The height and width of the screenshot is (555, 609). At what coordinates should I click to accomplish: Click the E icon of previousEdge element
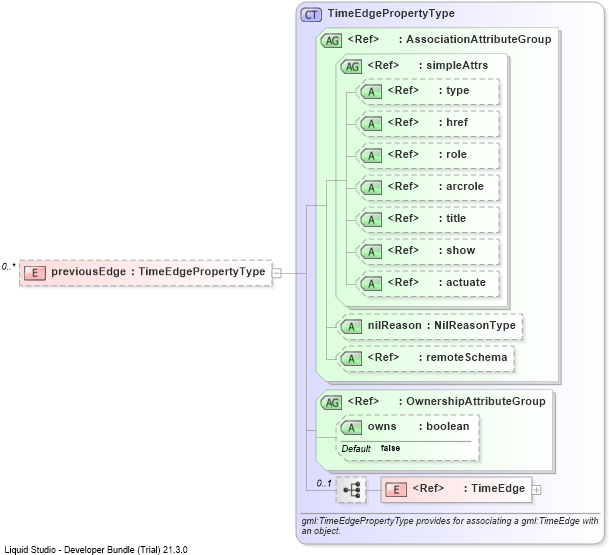pos(35,273)
